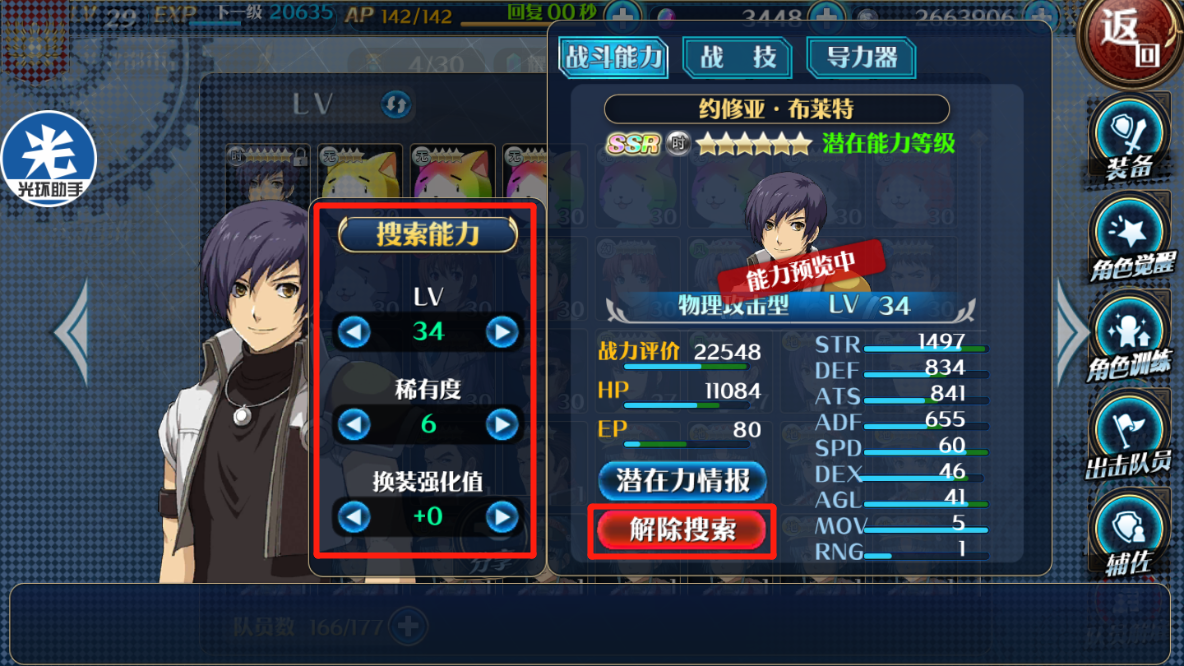Open the 出击队员 sortie members icon
1184x666 pixels.
click(1130, 438)
